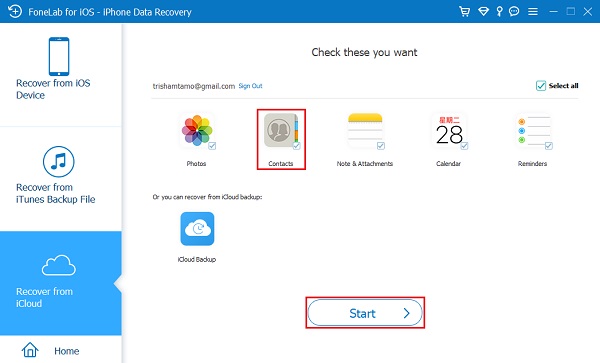Uncheck the Calendar checkbox
The height and width of the screenshot is (363, 600).
pos(464,146)
